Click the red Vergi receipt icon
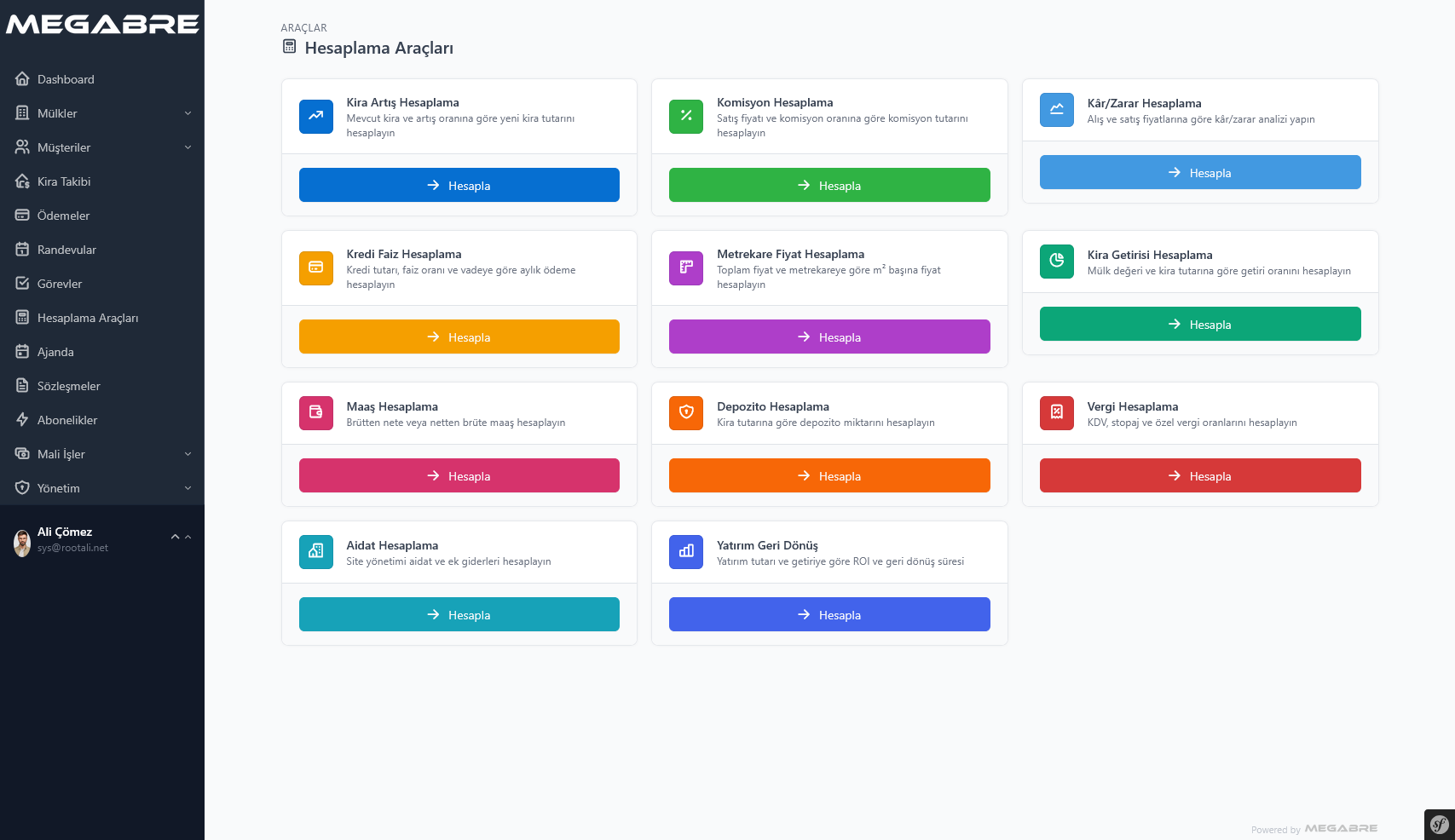The height and width of the screenshot is (840, 1455). point(1056,413)
